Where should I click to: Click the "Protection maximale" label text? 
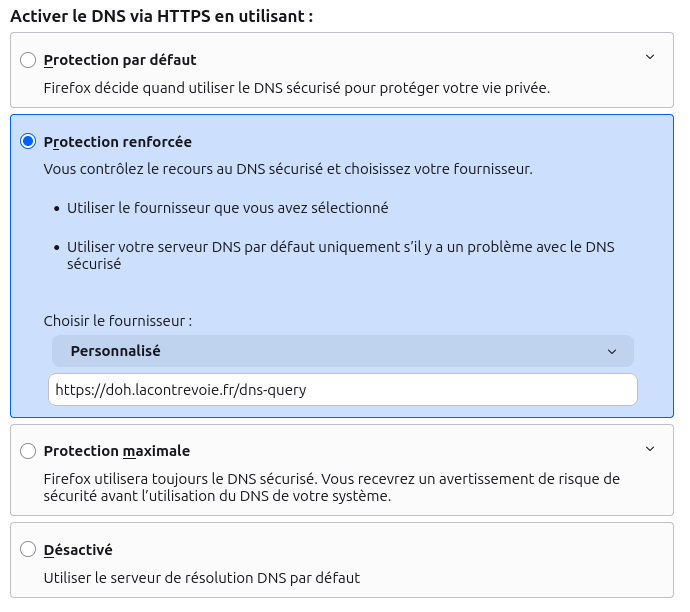pyautogui.click(x=117, y=451)
